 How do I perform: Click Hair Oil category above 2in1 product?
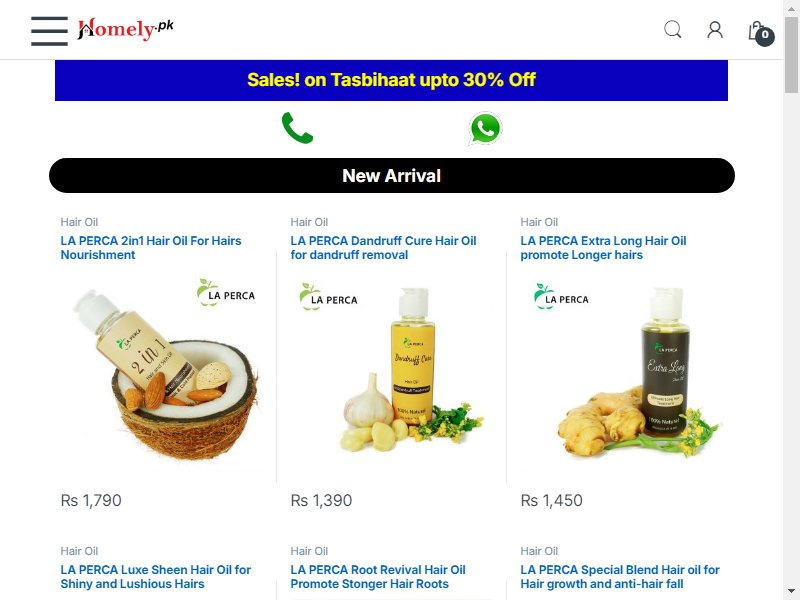[x=79, y=222]
